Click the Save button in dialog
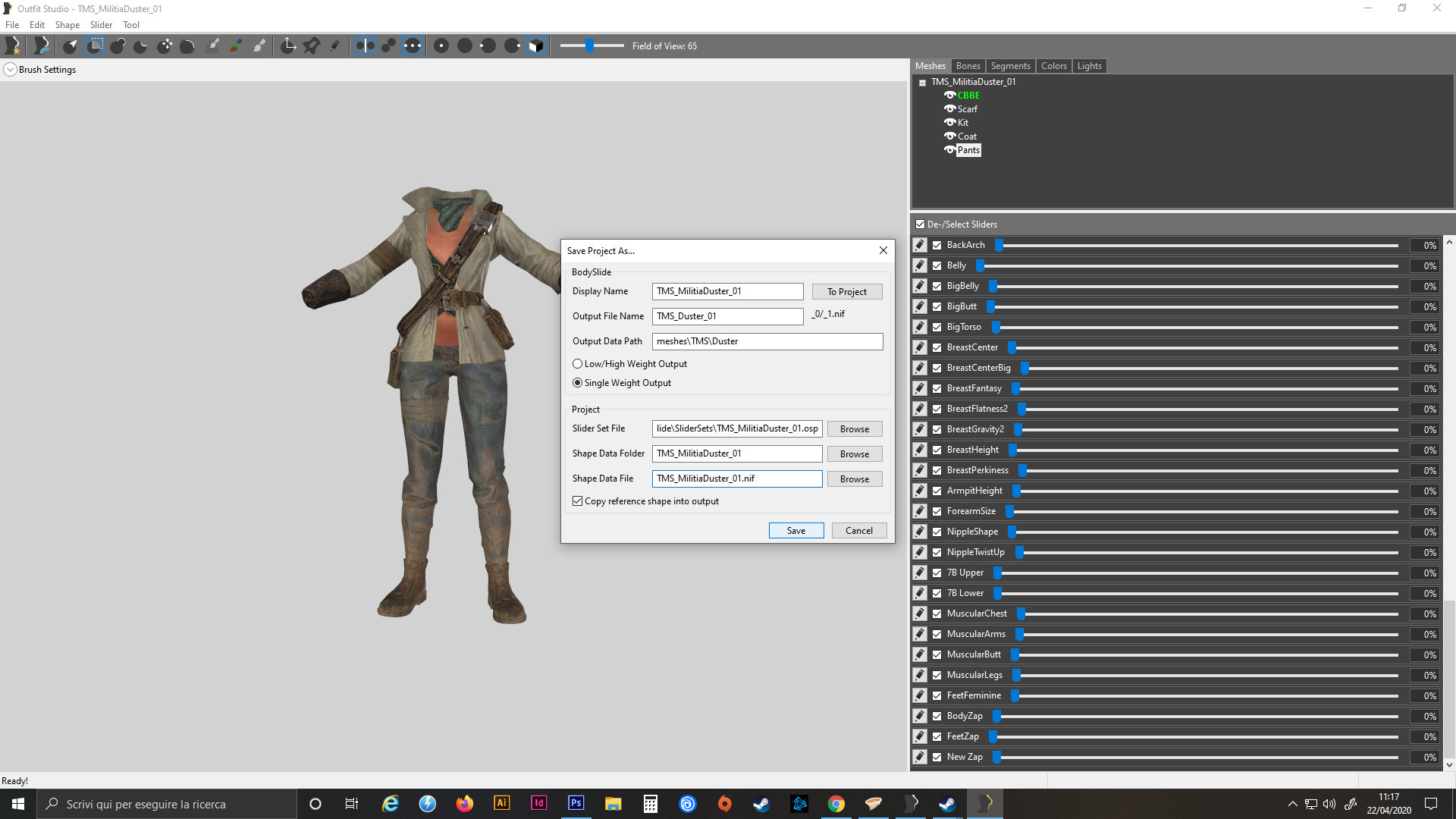This screenshot has height=819, width=1456. pyautogui.click(x=795, y=531)
